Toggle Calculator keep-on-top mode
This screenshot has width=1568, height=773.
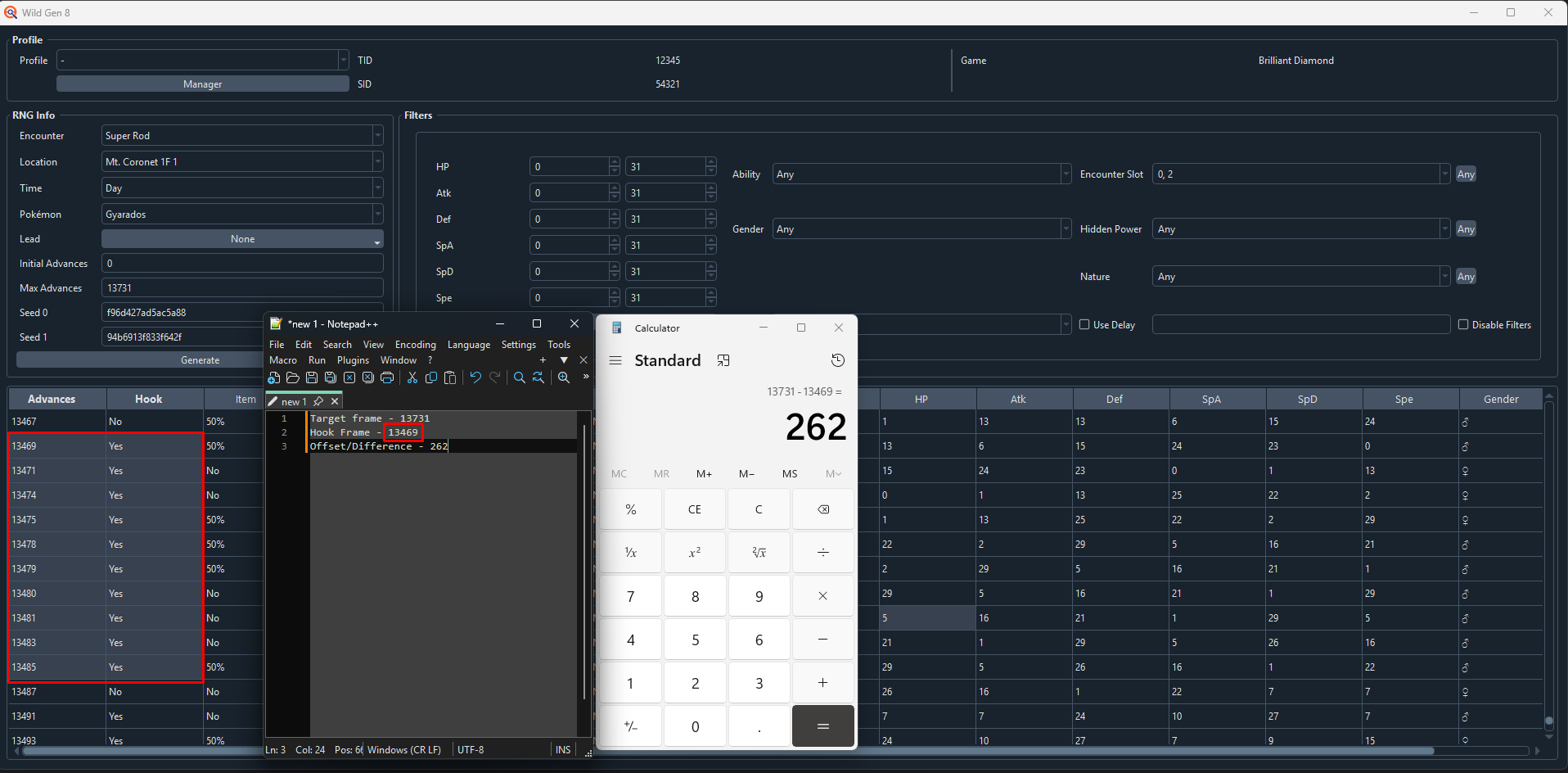723,360
